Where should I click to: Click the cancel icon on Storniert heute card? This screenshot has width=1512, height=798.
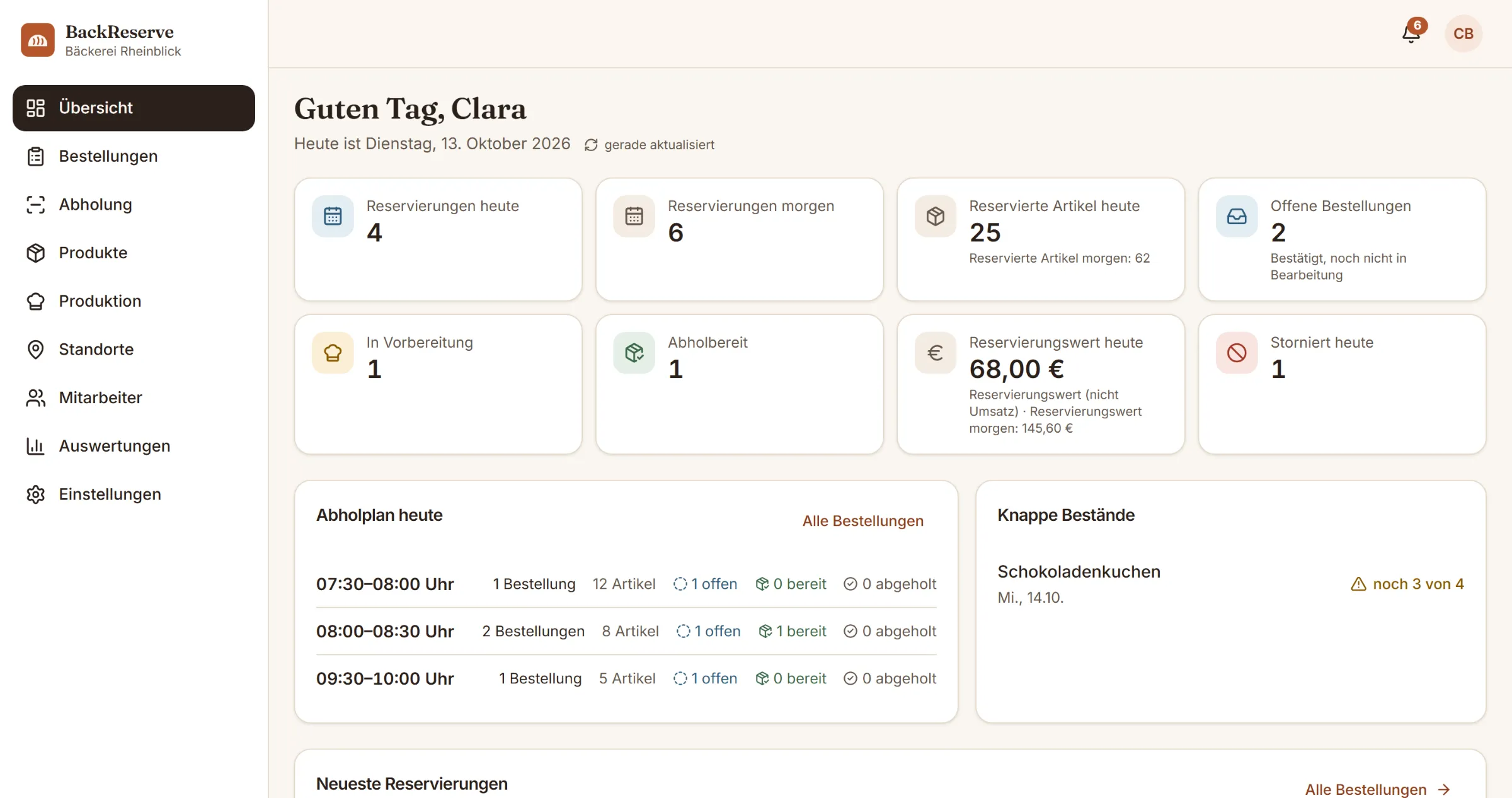click(1237, 353)
